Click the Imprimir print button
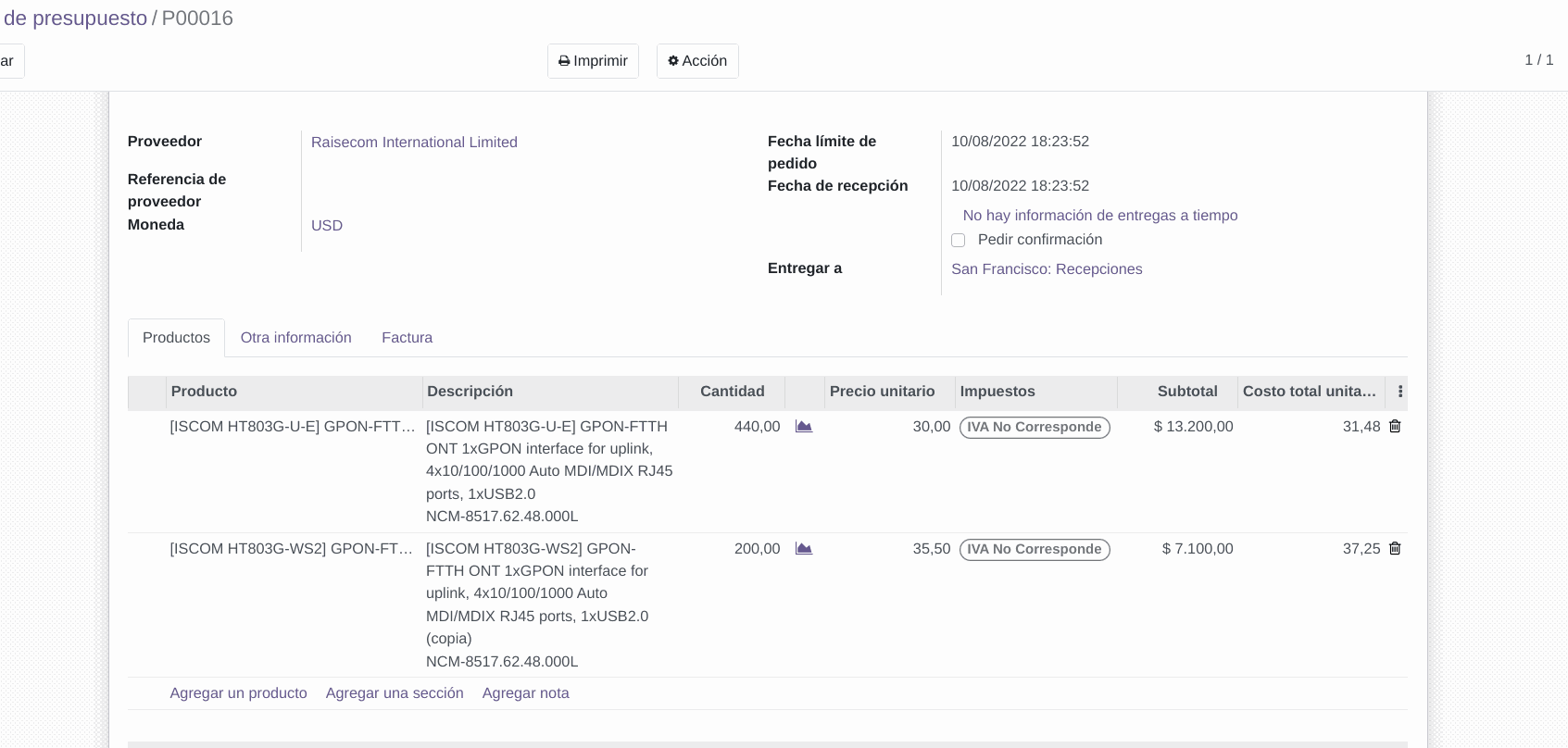This screenshot has height=748, width=1568. (593, 61)
